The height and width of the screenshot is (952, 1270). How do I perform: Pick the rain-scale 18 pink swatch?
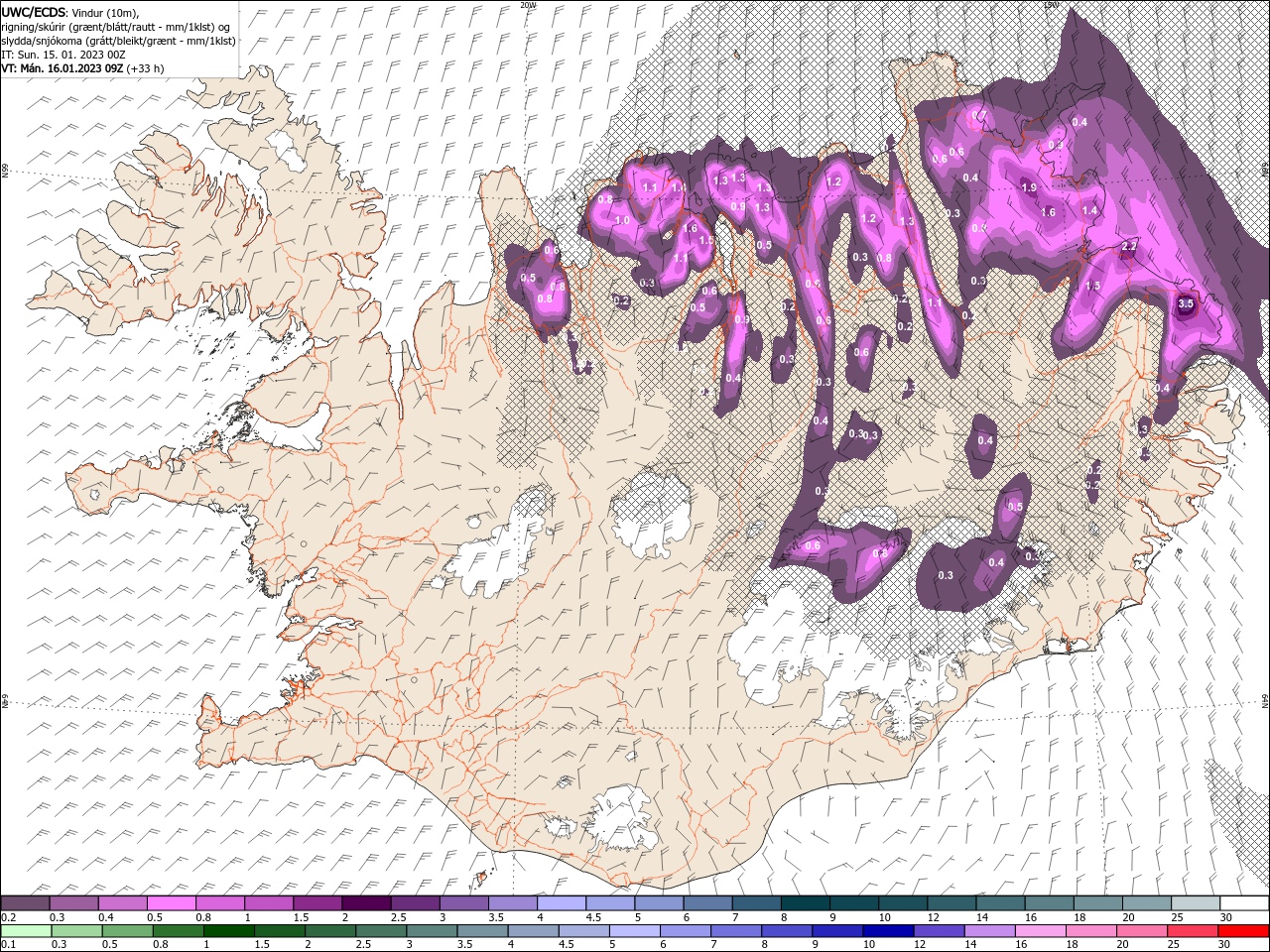tap(1089, 931)
